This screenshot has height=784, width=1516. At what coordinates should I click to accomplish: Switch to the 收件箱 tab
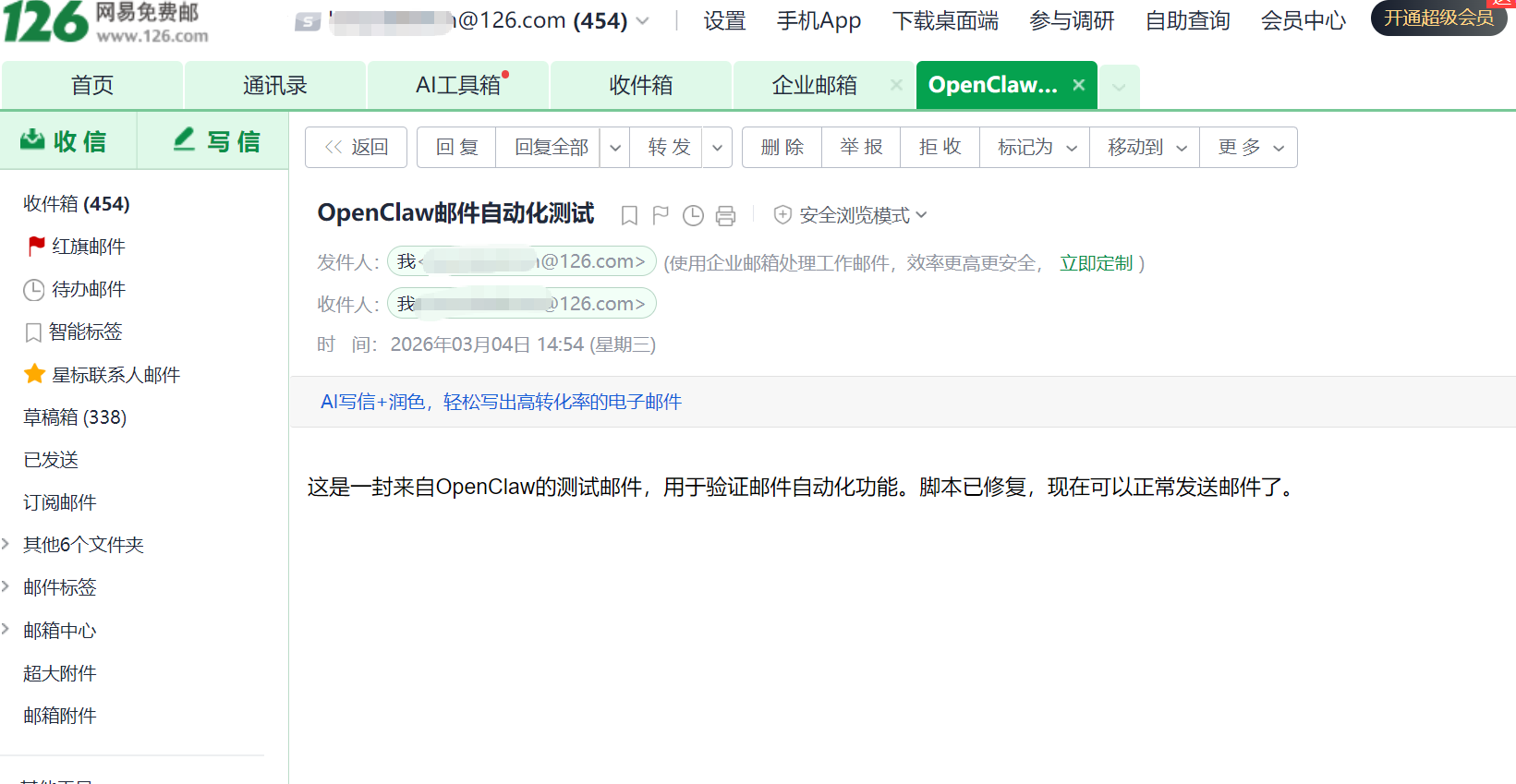[x=641, y=85]
